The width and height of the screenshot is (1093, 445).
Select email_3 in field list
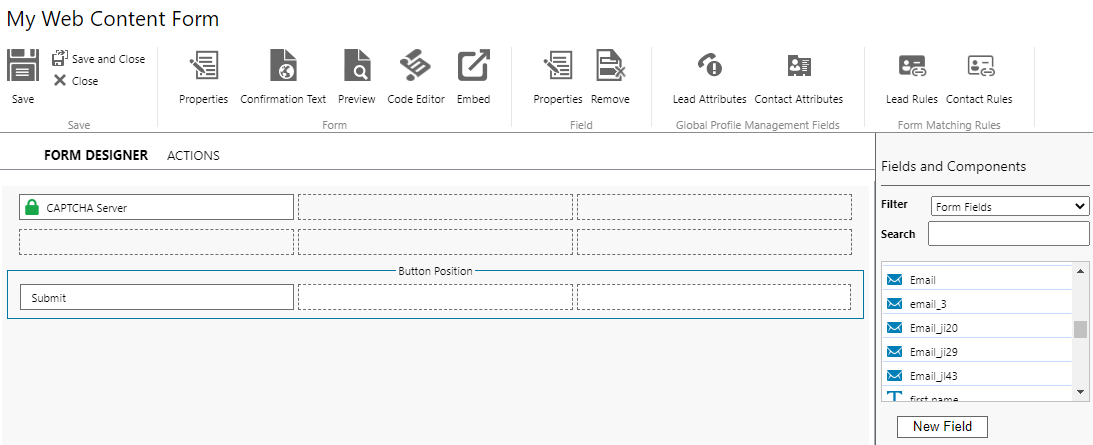pos(977,303)
